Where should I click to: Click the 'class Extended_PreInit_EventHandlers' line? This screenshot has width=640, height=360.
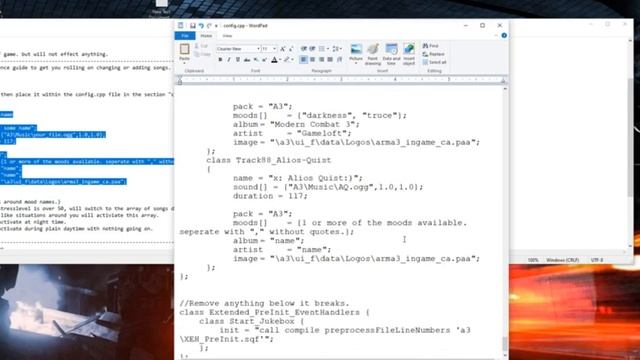coord(274,312)
